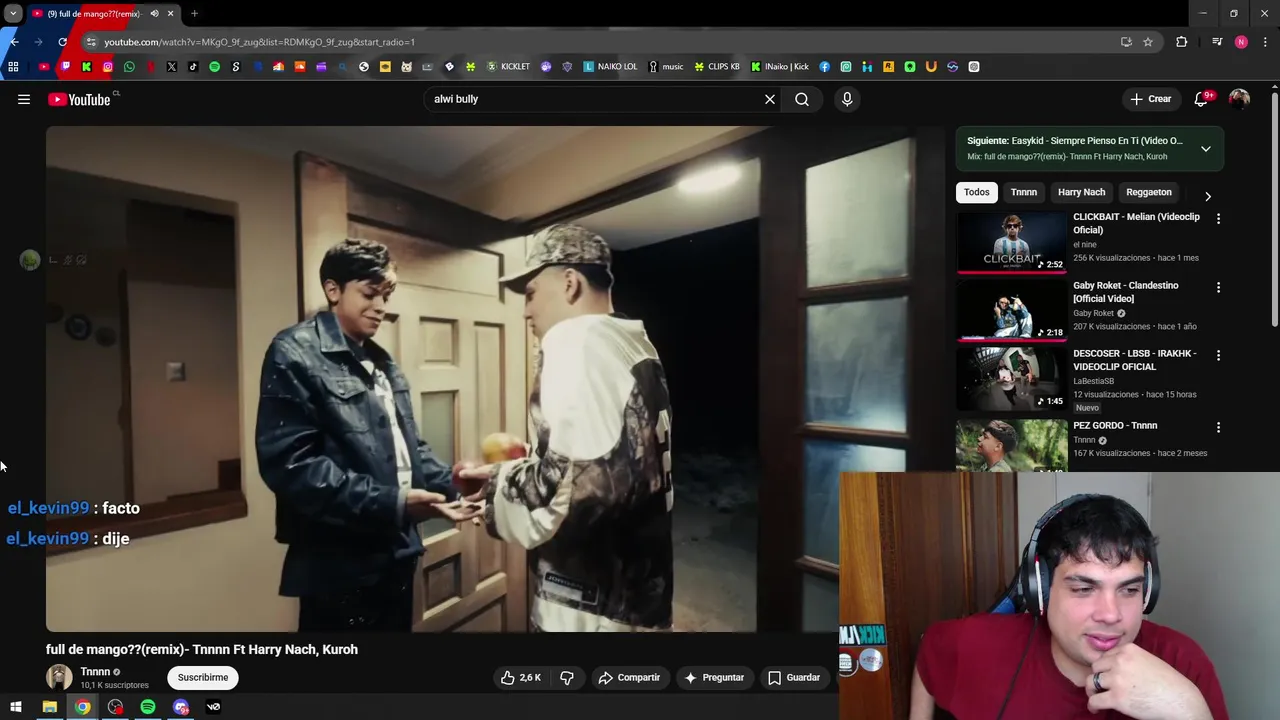This screenshot has width=1280, height=720.
Task: Click Guardar to save video
Action: [x=794, y=677]
